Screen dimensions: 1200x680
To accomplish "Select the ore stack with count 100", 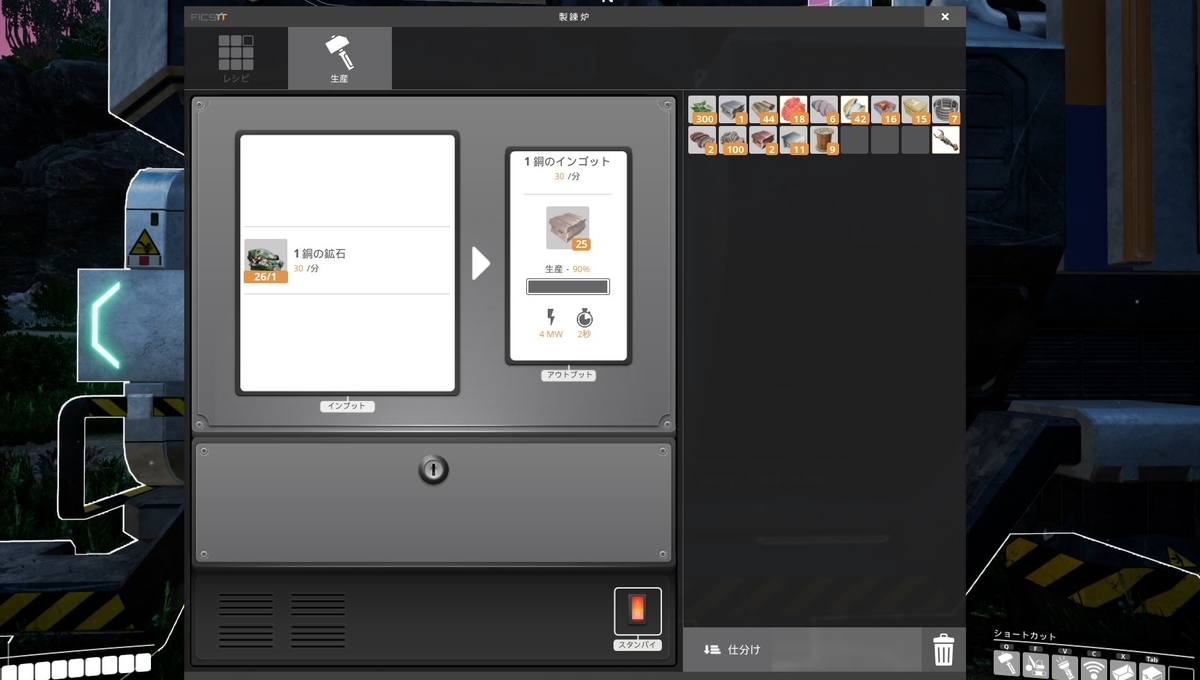I will pos(733,140).
